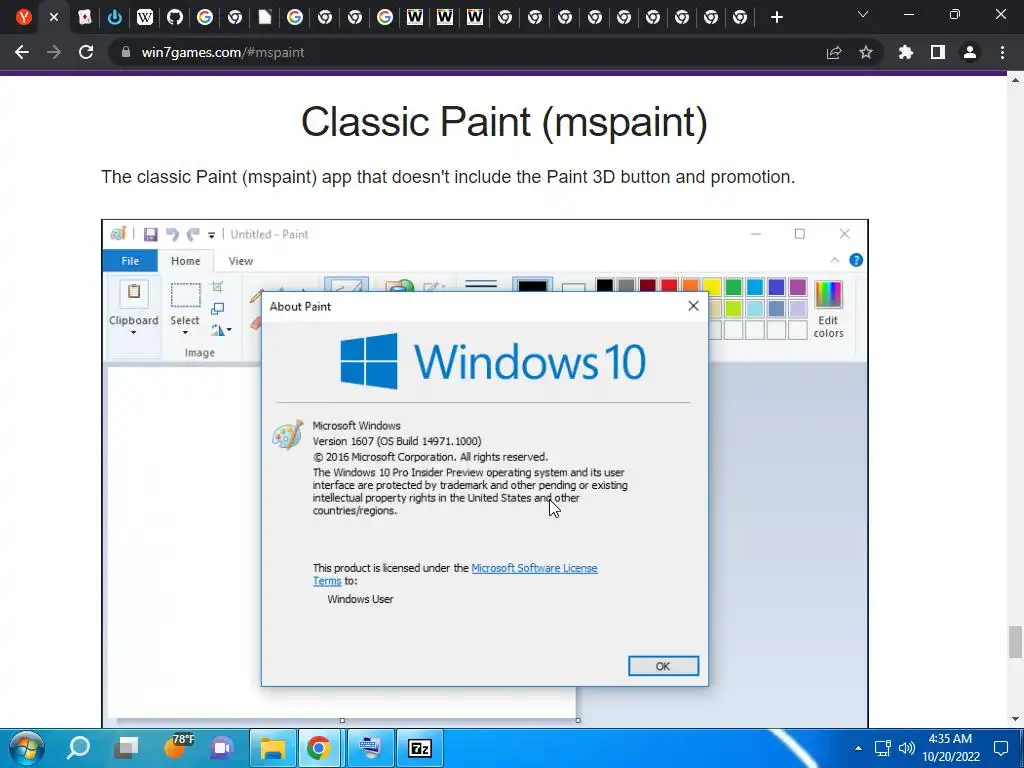The image size is (1024, 768).
Task: Click the Chrome icon on the taskbar
Action: tap(319, 748)
